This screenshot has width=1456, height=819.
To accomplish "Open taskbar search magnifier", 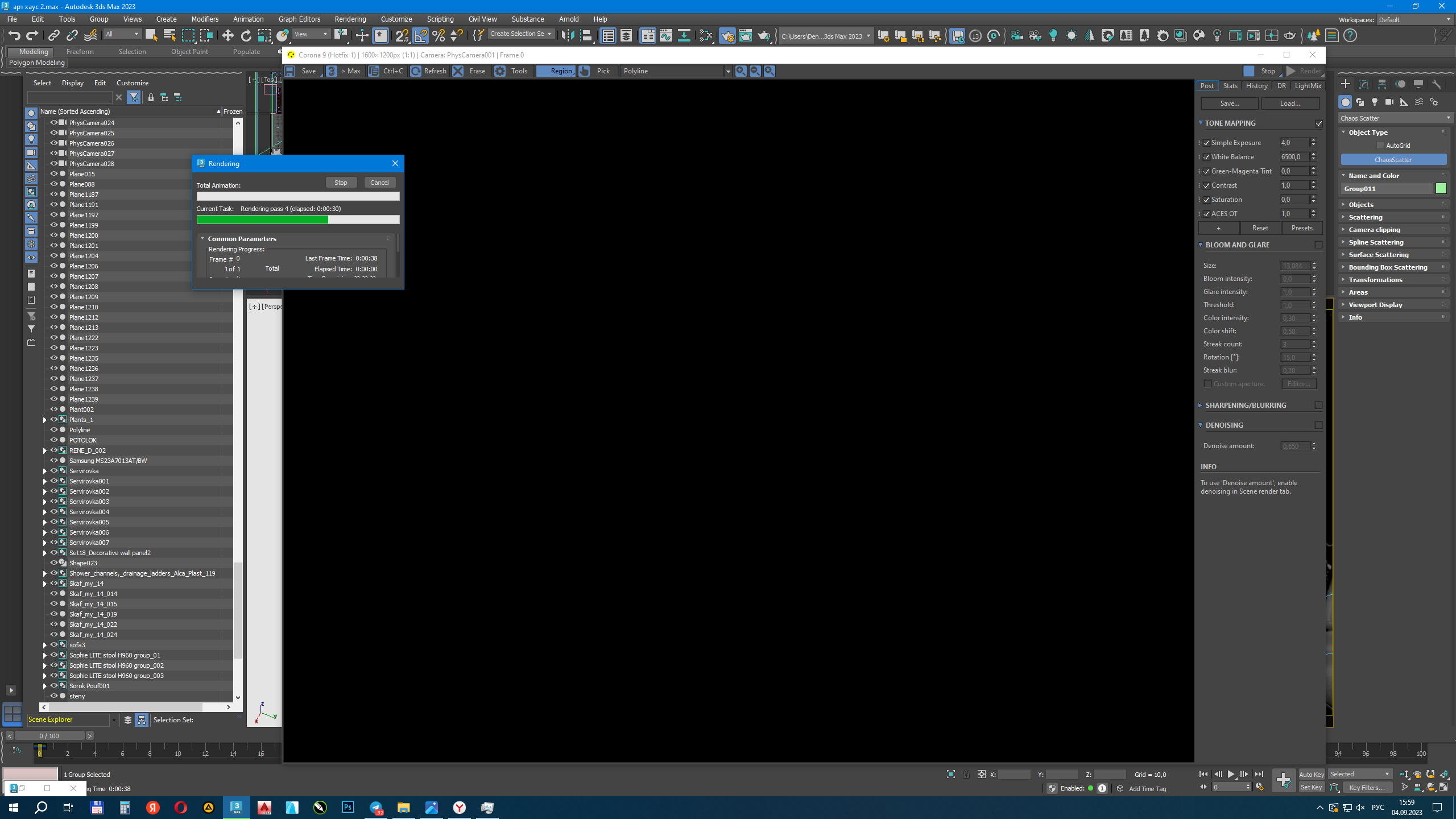I will (41, 807).
